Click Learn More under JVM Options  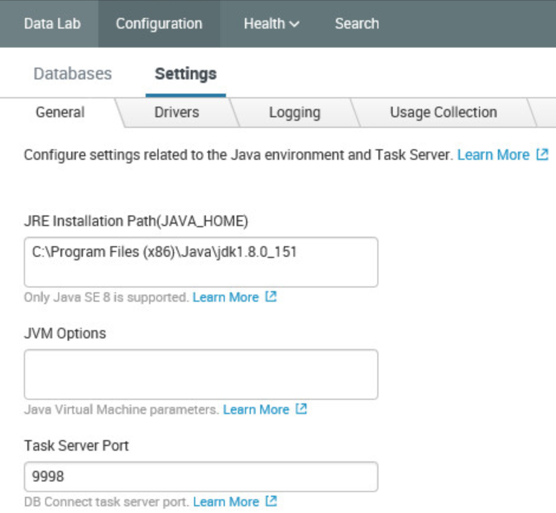point(256,409)
